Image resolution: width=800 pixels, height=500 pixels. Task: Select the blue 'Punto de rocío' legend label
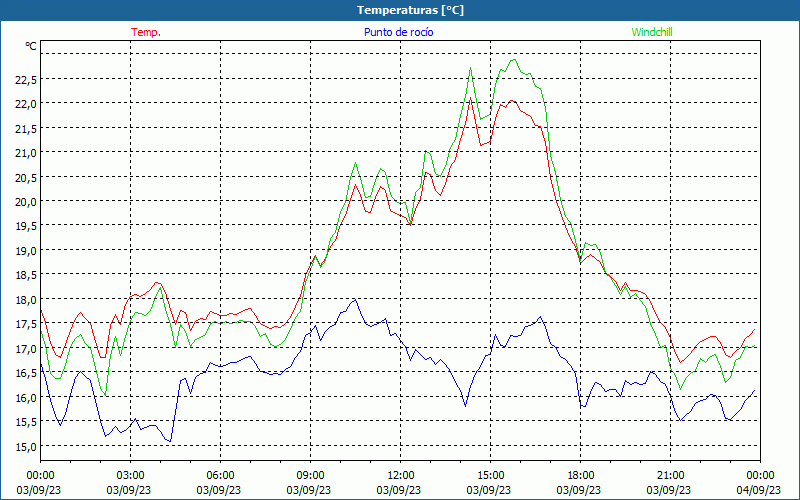point(398,32)
